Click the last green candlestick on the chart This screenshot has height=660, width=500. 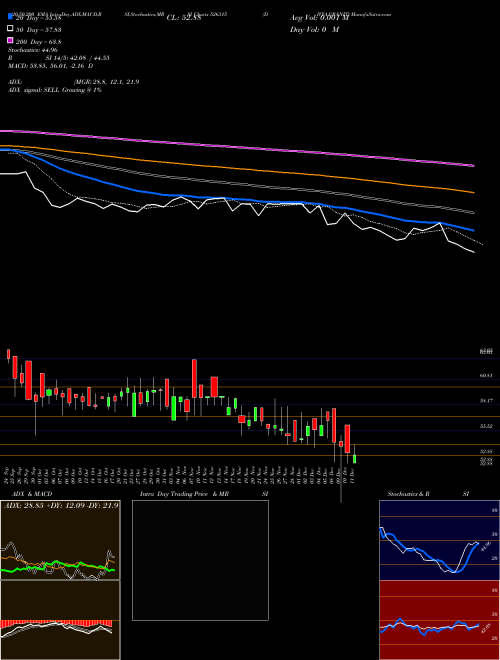[x=354, y=459]
